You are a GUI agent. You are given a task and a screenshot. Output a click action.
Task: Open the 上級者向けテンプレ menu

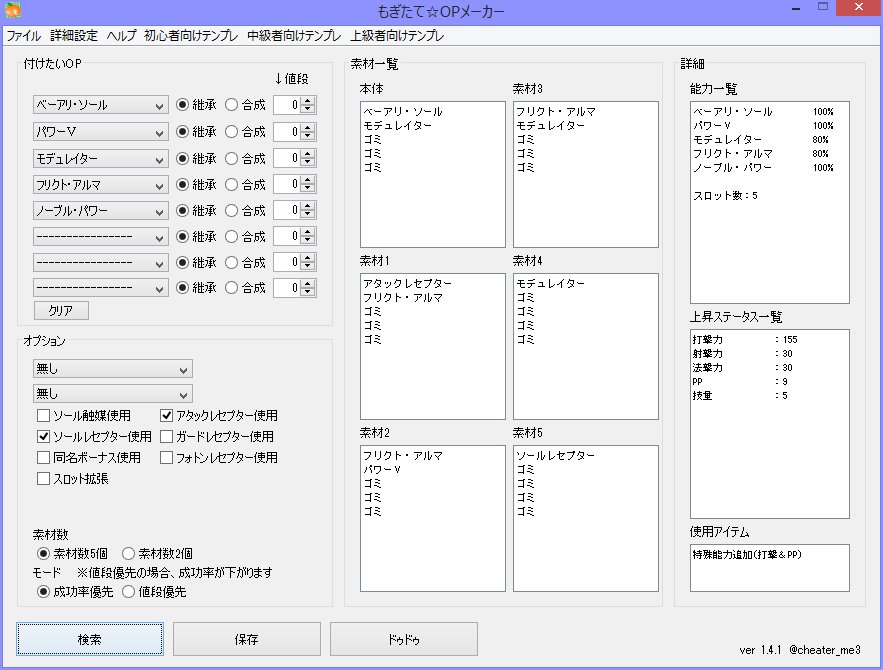pos(397,35)
